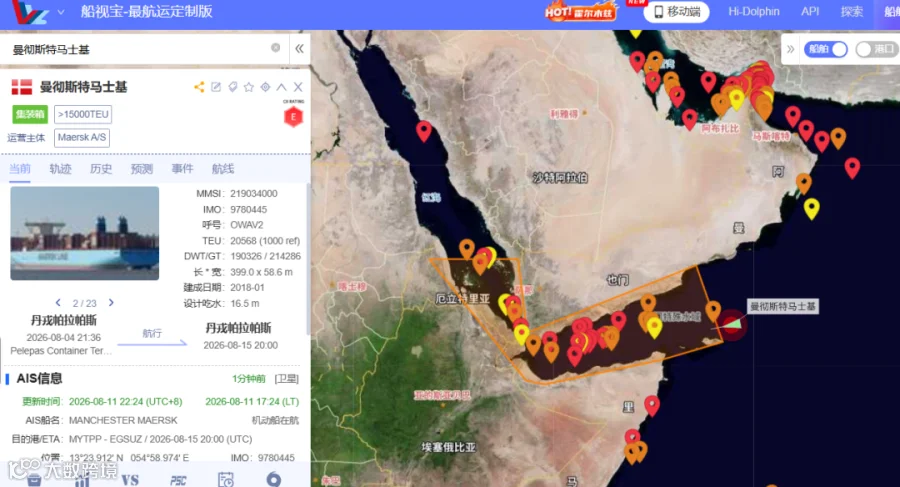Click the edit note icon in ship header
The width and height of the screenshot is (900, 487).
216,87
